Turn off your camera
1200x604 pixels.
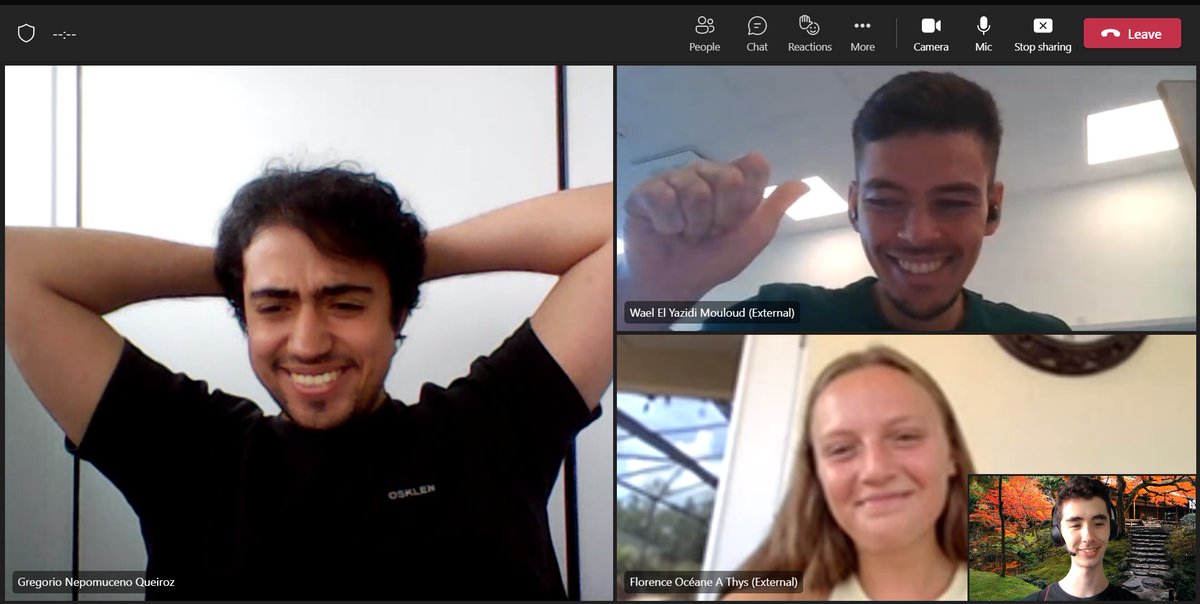931,30
